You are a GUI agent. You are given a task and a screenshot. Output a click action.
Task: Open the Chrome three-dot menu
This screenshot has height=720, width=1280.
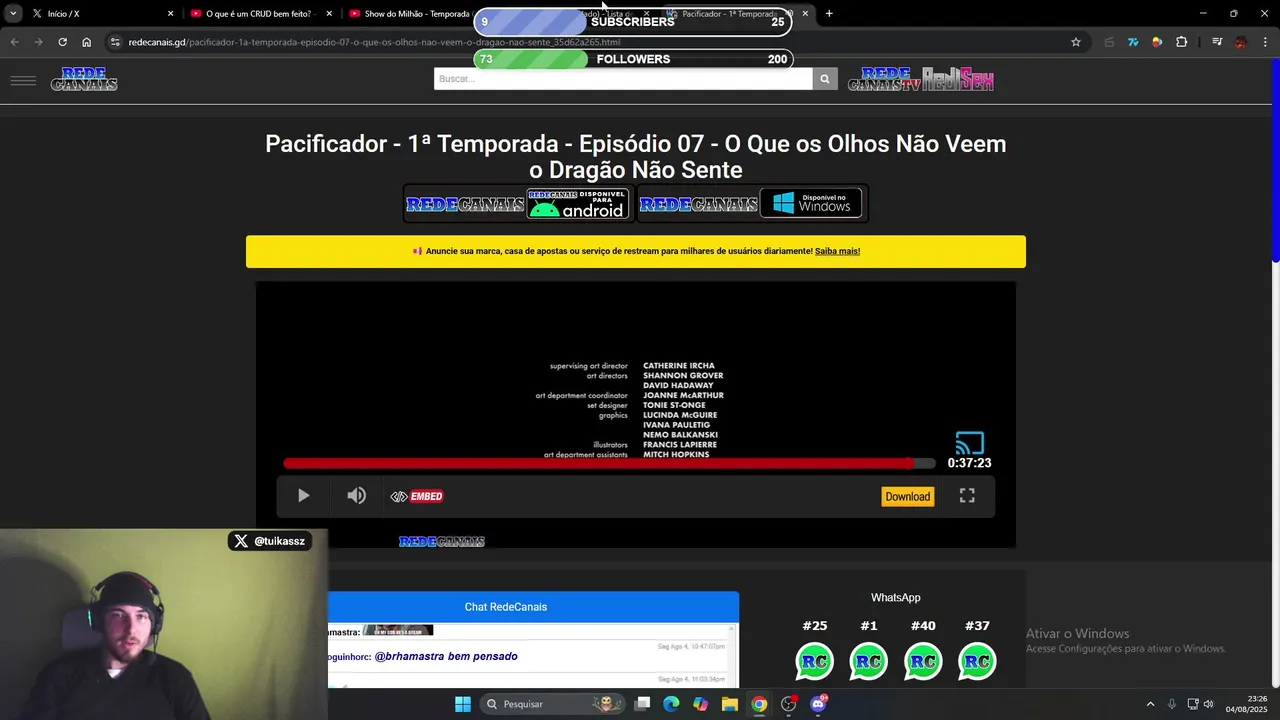point(1265,42)
